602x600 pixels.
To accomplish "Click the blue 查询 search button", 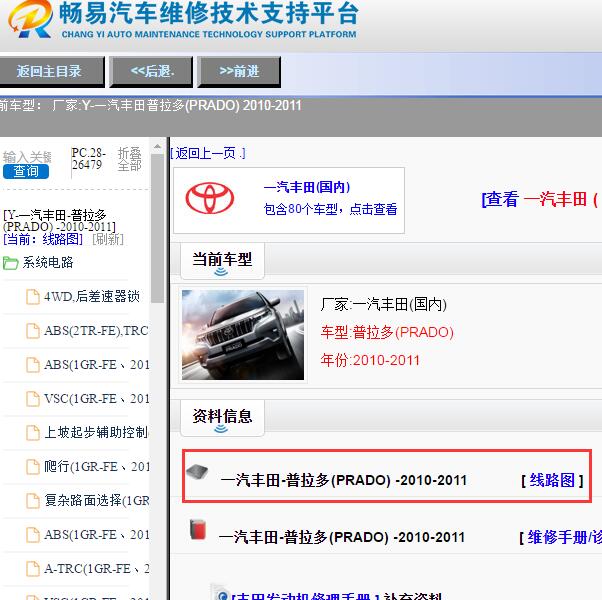I will [26, 171].
